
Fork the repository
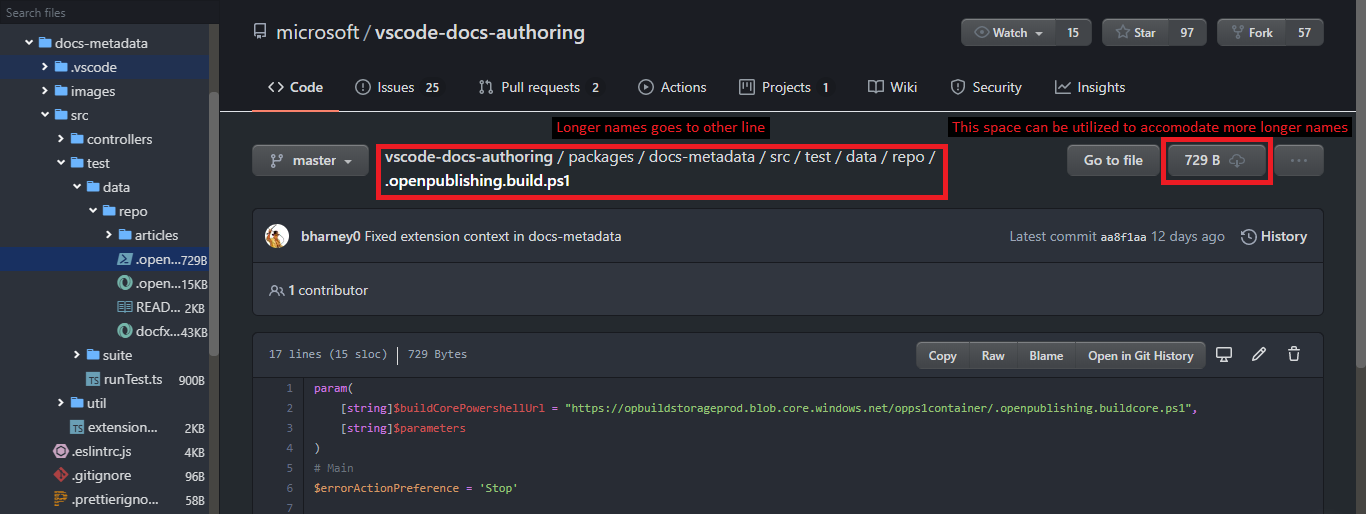[x=1250, y=32]
